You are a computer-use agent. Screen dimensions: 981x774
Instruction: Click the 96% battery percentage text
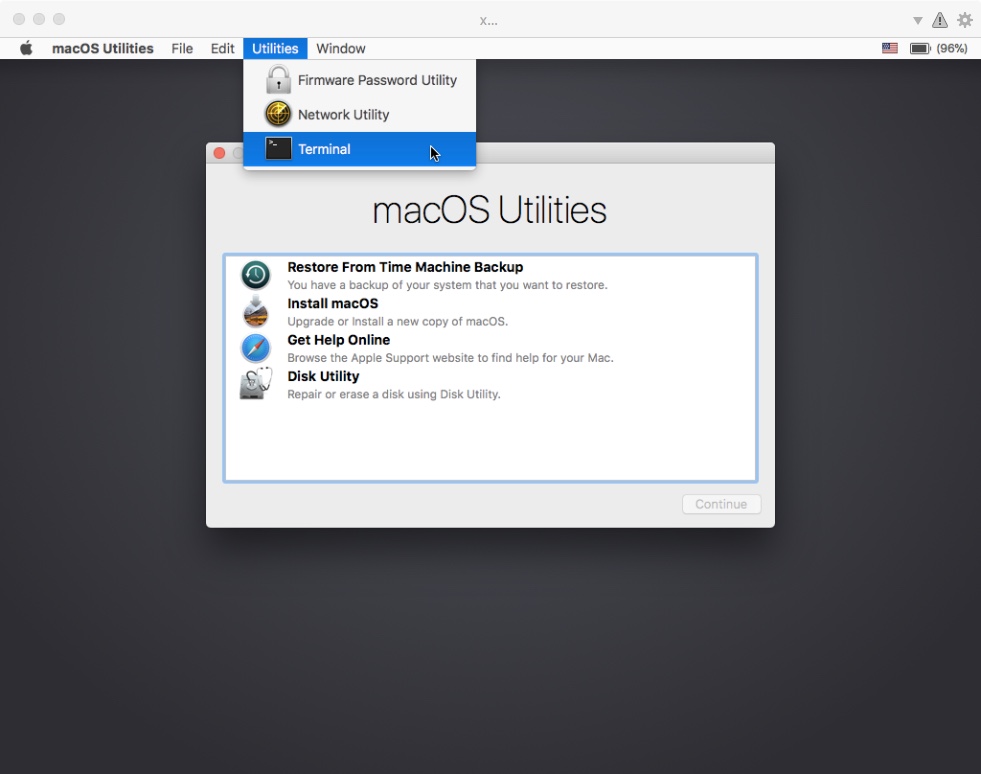[x=952, y=48]
